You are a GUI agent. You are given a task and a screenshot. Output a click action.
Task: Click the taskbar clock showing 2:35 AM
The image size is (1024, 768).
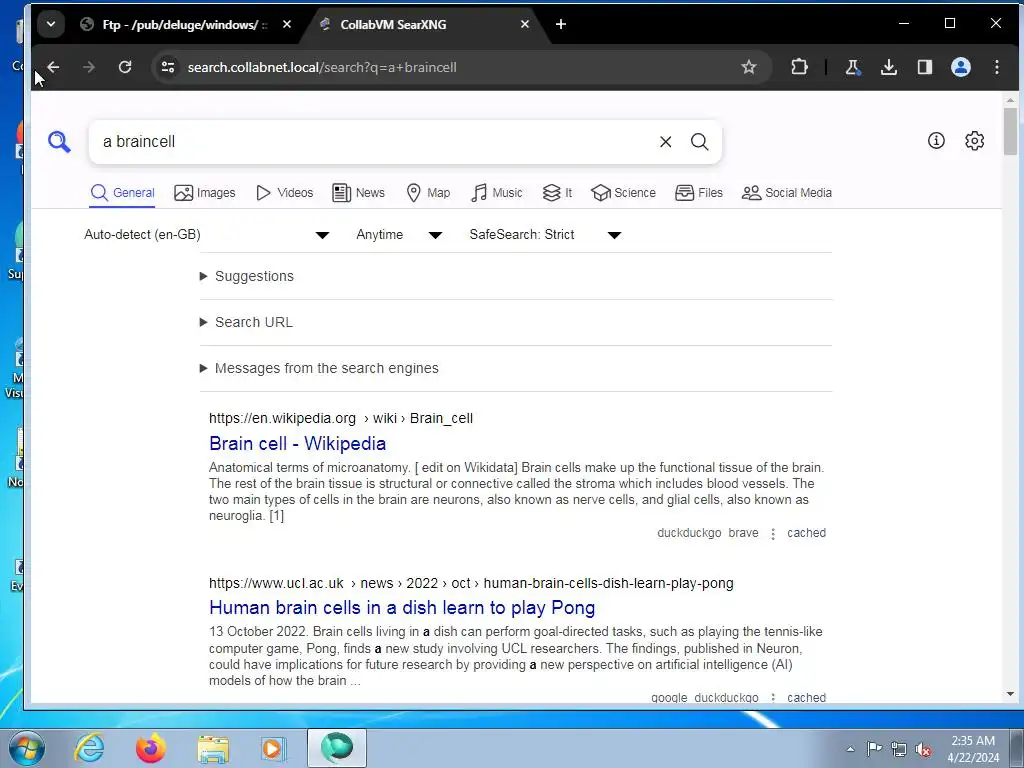tap(973, 749)
